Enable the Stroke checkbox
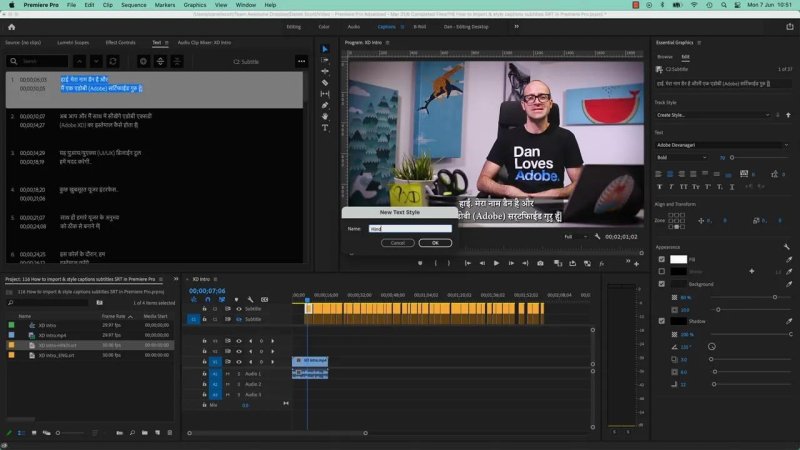Image resolution: width=800 pixels, height=450 pixels. pyautogui.click(x=662, y=271)
